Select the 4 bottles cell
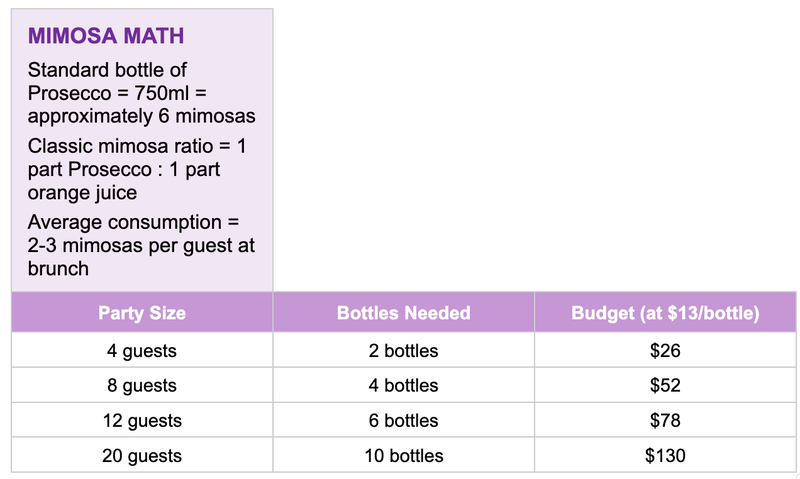This screenshot has width=800, height=479. (x=403, y=386)
